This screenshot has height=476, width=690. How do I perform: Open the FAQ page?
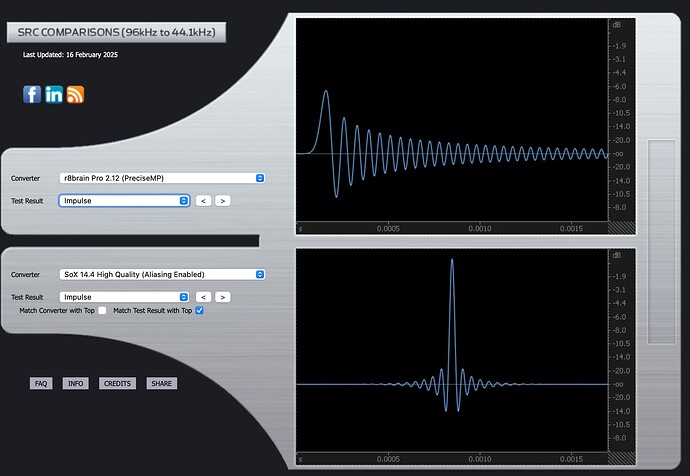point(41,384)
